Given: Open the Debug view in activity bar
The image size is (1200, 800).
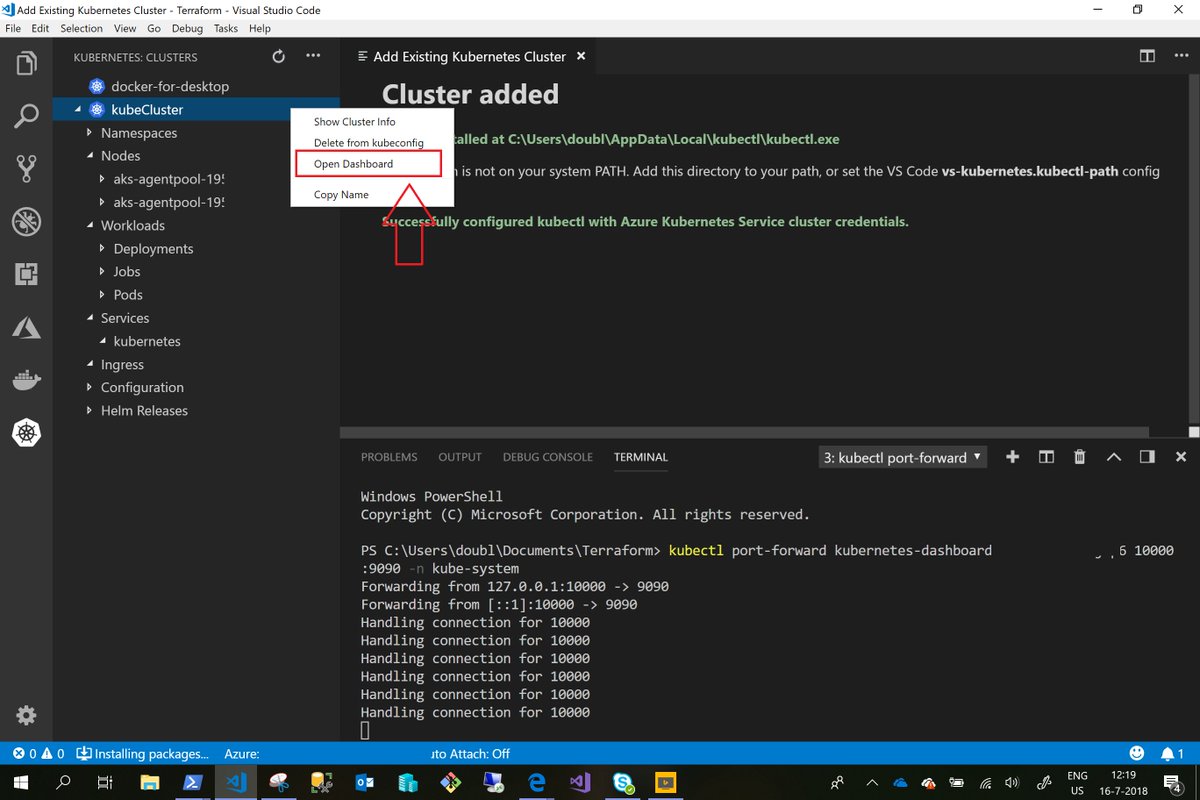Looking at the screenshot, I should tap(26, 221).
